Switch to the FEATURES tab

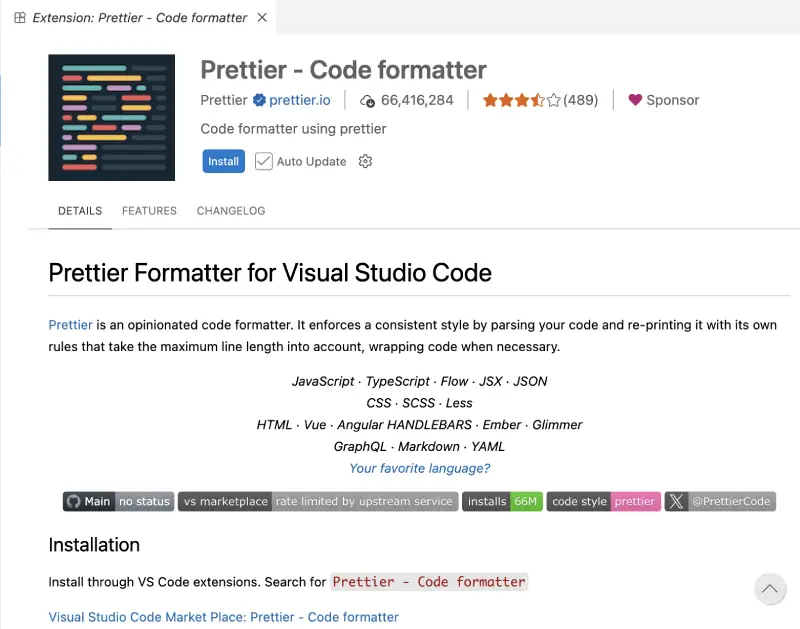tap(149, 211)
